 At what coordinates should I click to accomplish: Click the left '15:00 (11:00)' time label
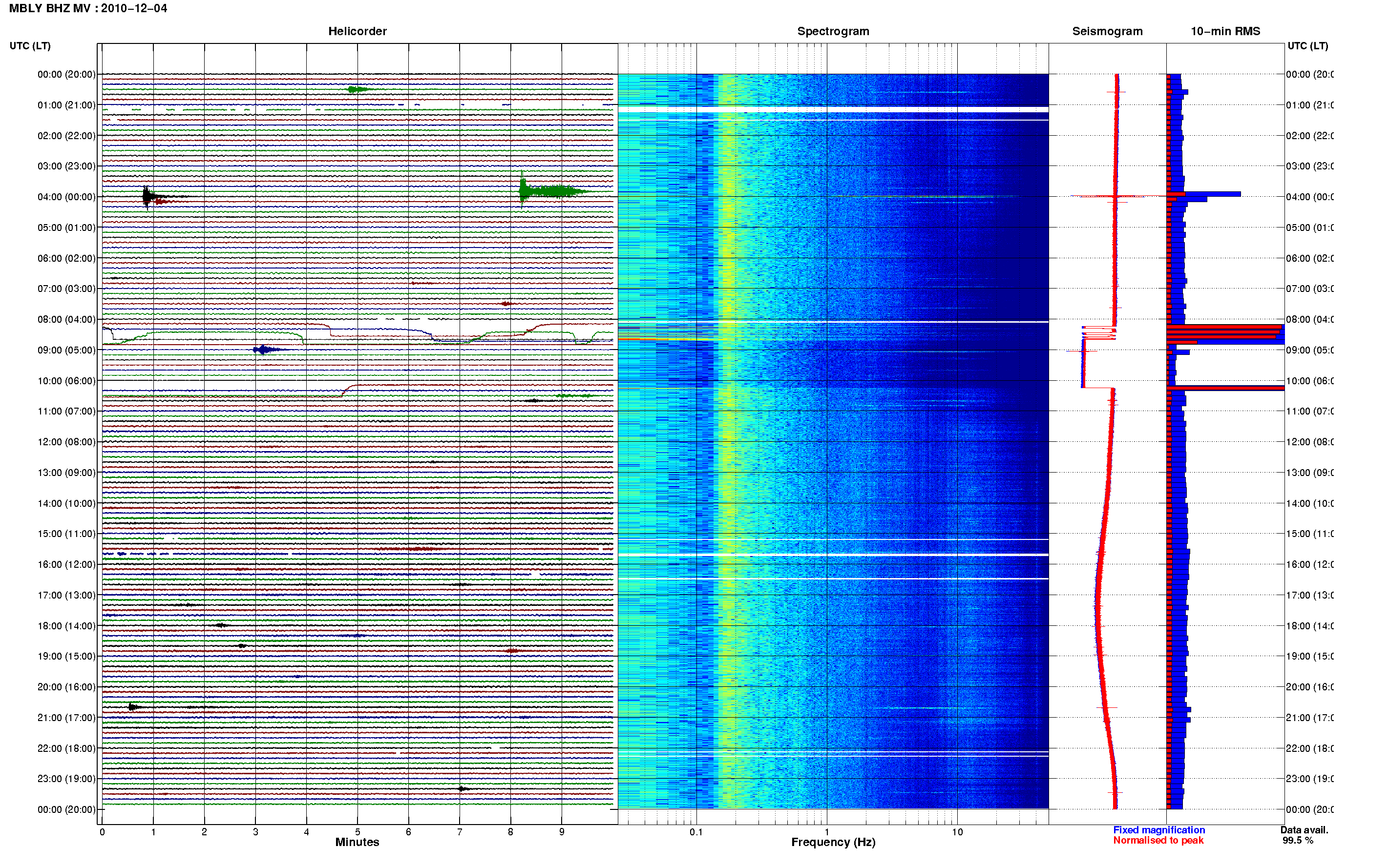tap(66, 534)
